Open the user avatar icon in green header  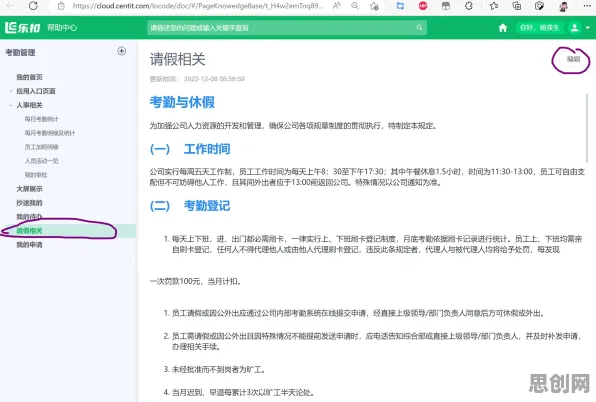point(574,28)
